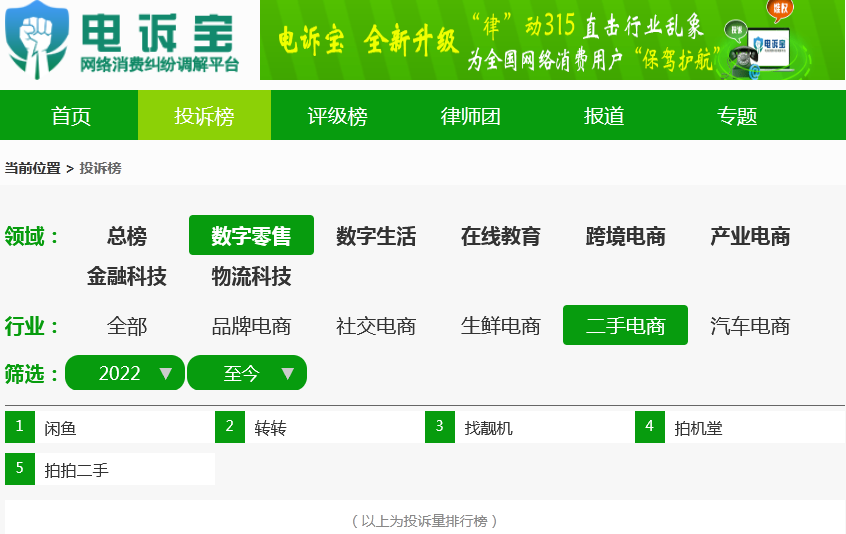Open the 投诉榜 navigation tab

(x=204, y=115)
